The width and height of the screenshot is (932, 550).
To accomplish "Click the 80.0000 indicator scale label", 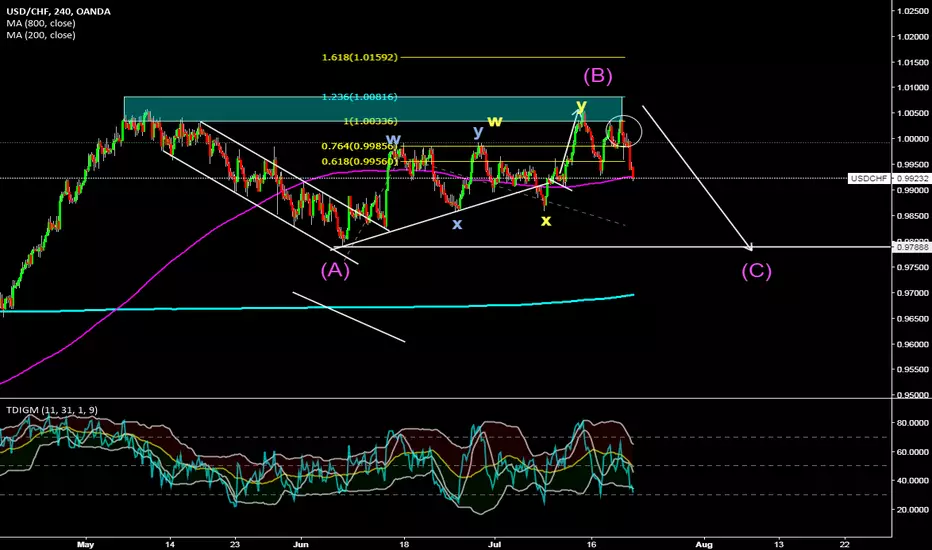I will [912, 423].
